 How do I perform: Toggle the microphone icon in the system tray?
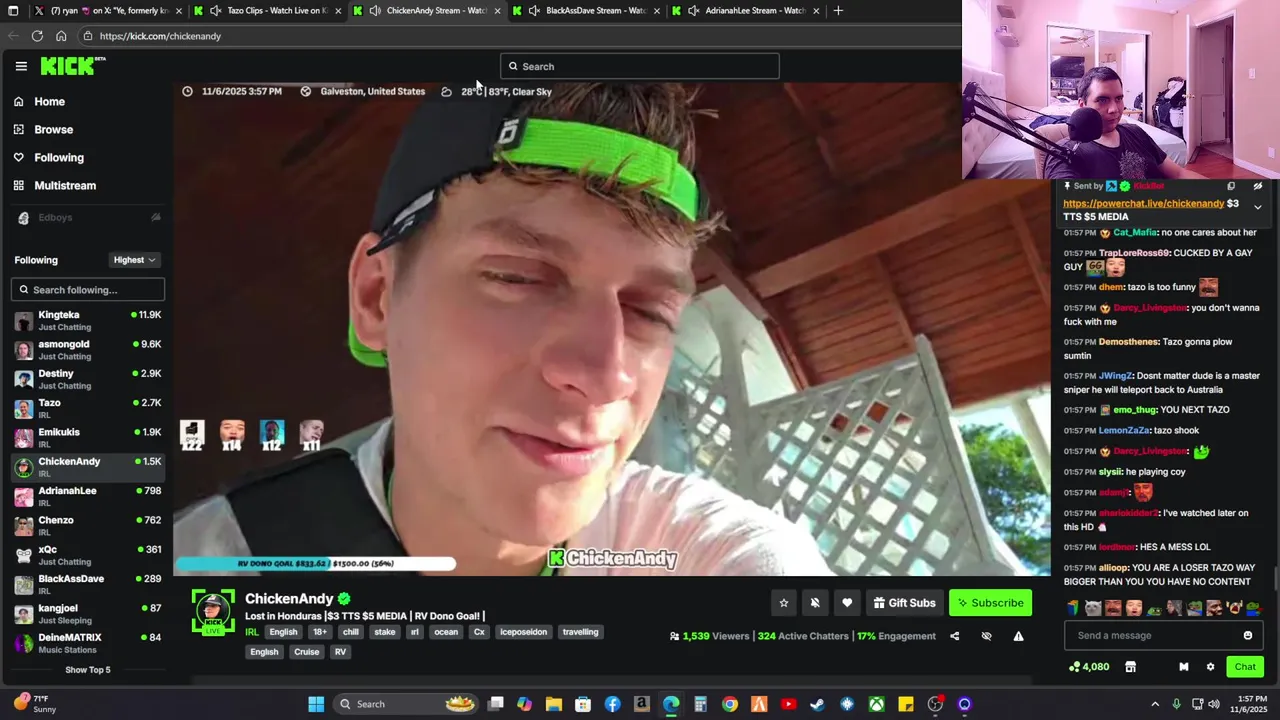(x=1176, y=704)
